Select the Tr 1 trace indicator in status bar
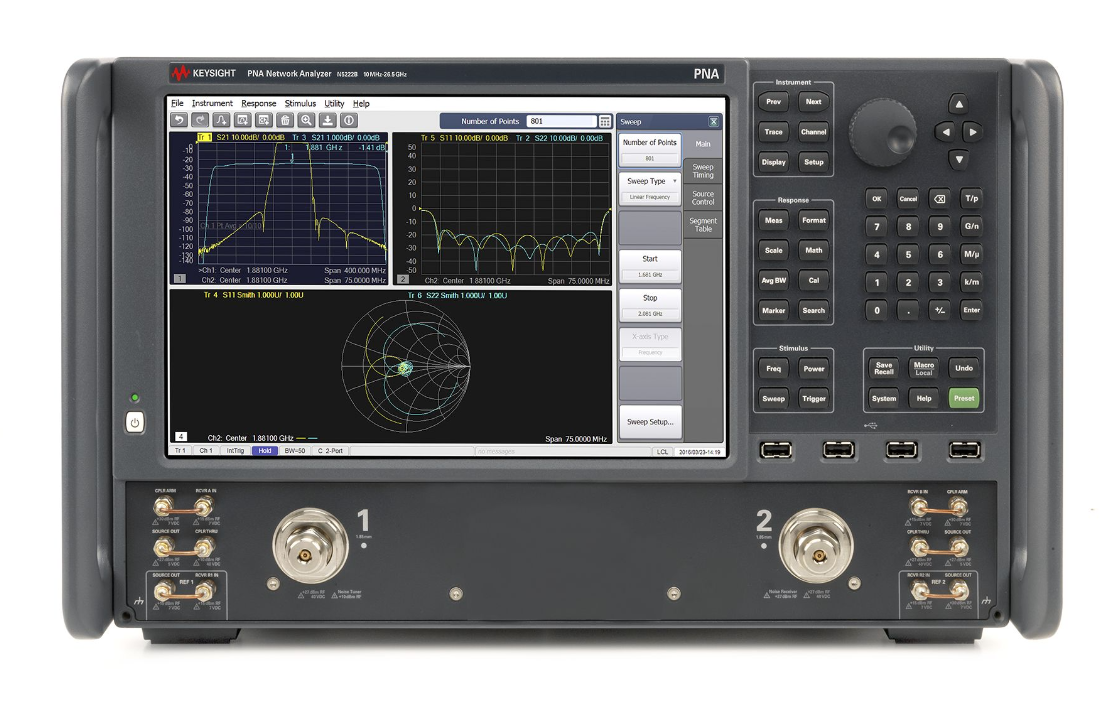 (x=181, y=451)
